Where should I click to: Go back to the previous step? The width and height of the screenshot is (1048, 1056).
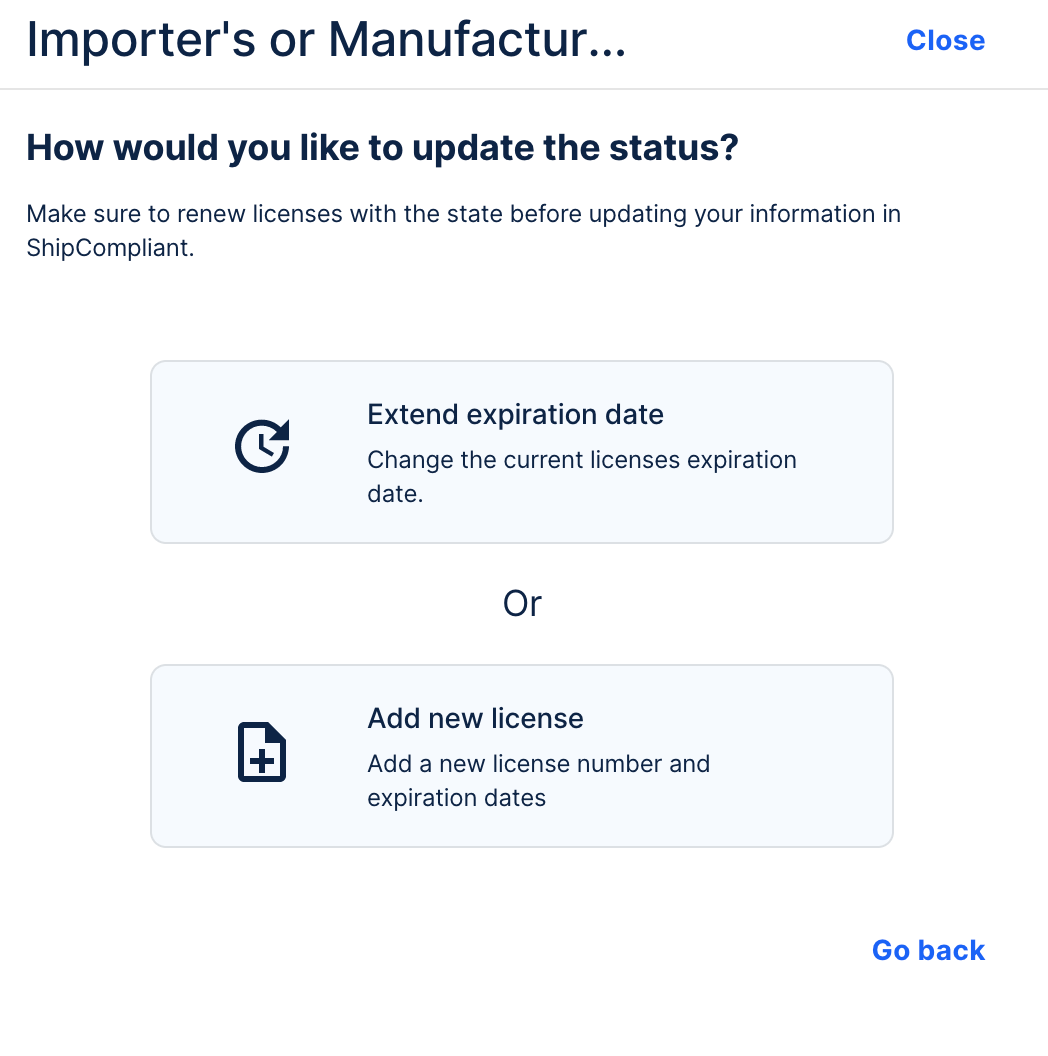[x=928, y=950]
